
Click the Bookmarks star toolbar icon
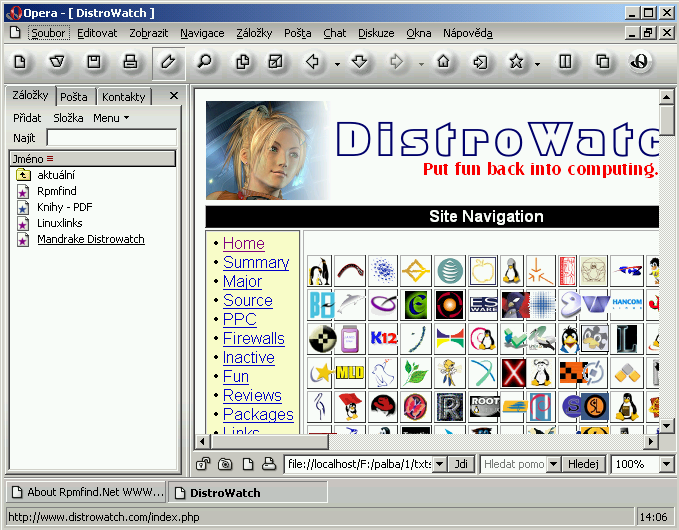click(516, 62)
